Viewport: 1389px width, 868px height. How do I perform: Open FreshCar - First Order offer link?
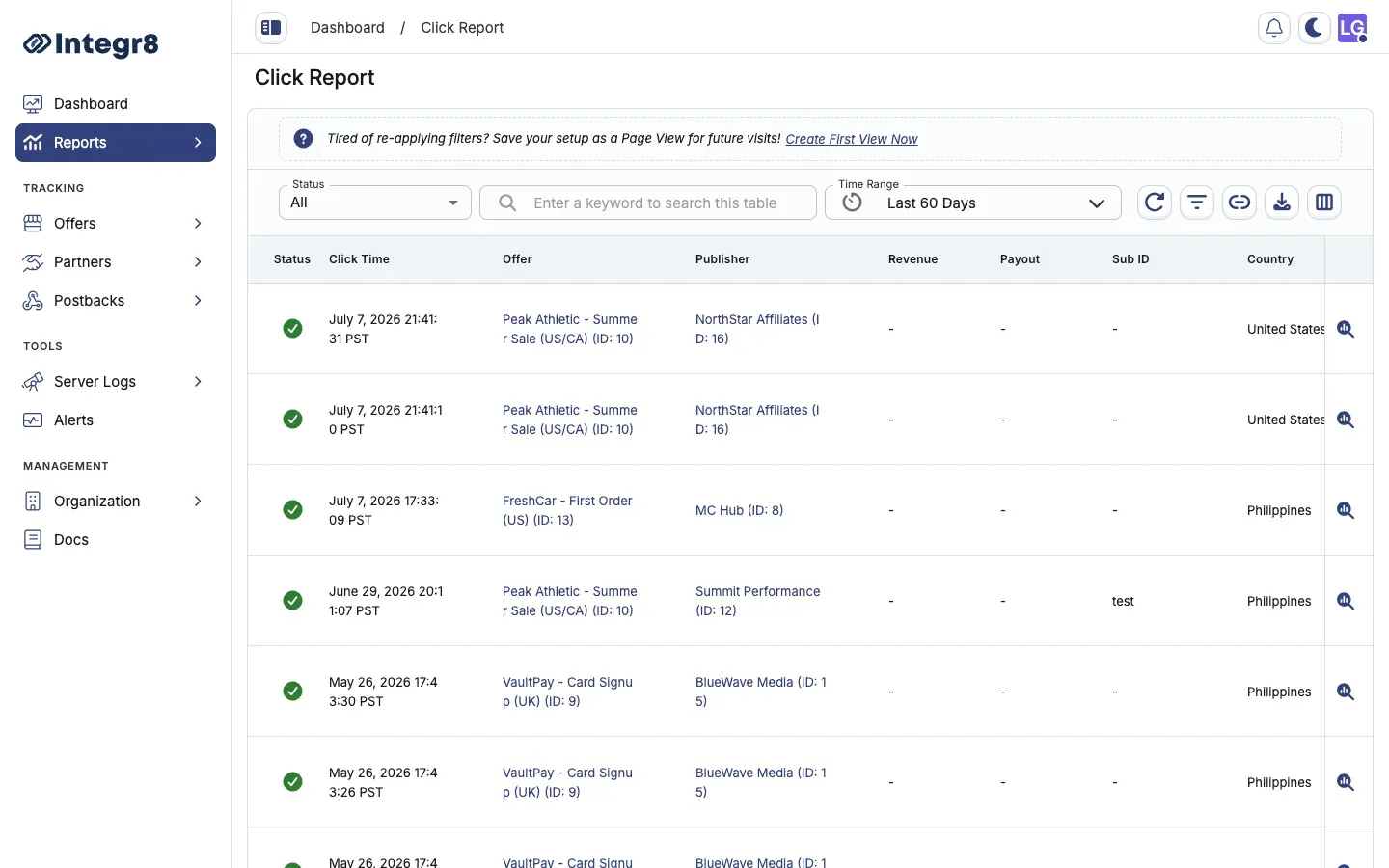[567, 510]
